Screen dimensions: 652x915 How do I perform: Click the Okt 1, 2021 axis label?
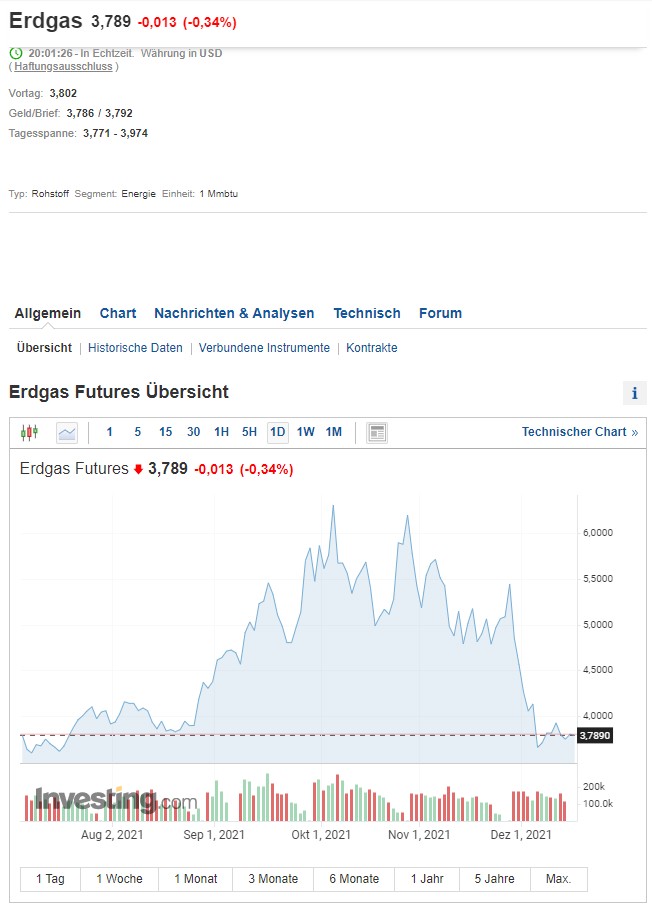tap(321, 834)
